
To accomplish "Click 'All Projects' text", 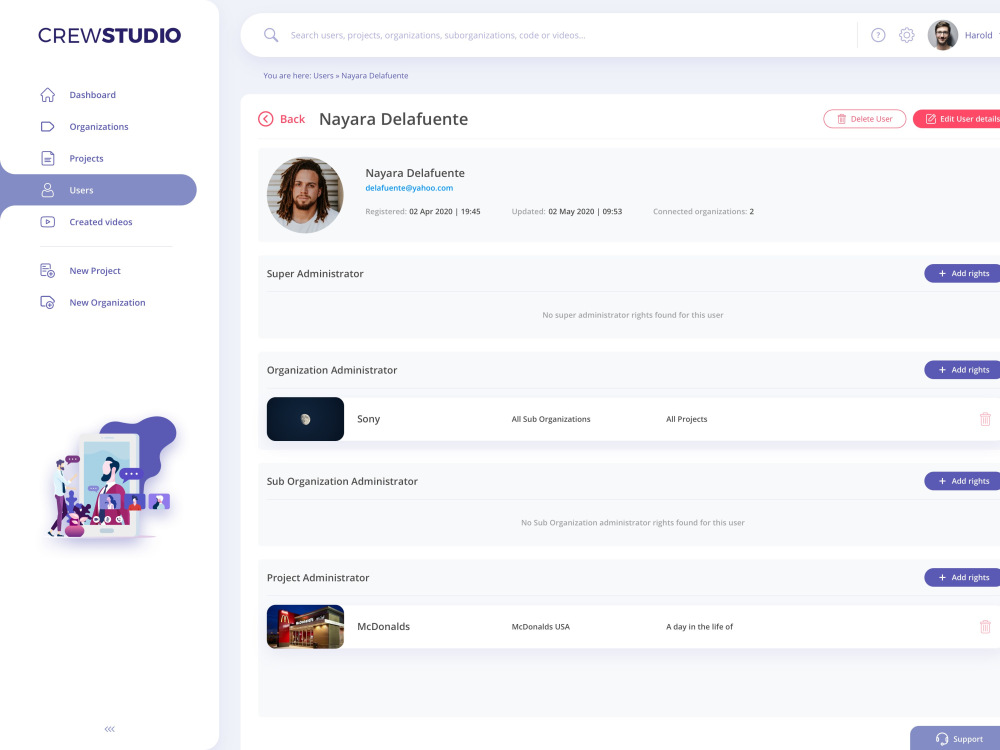I will pos(687,419).
